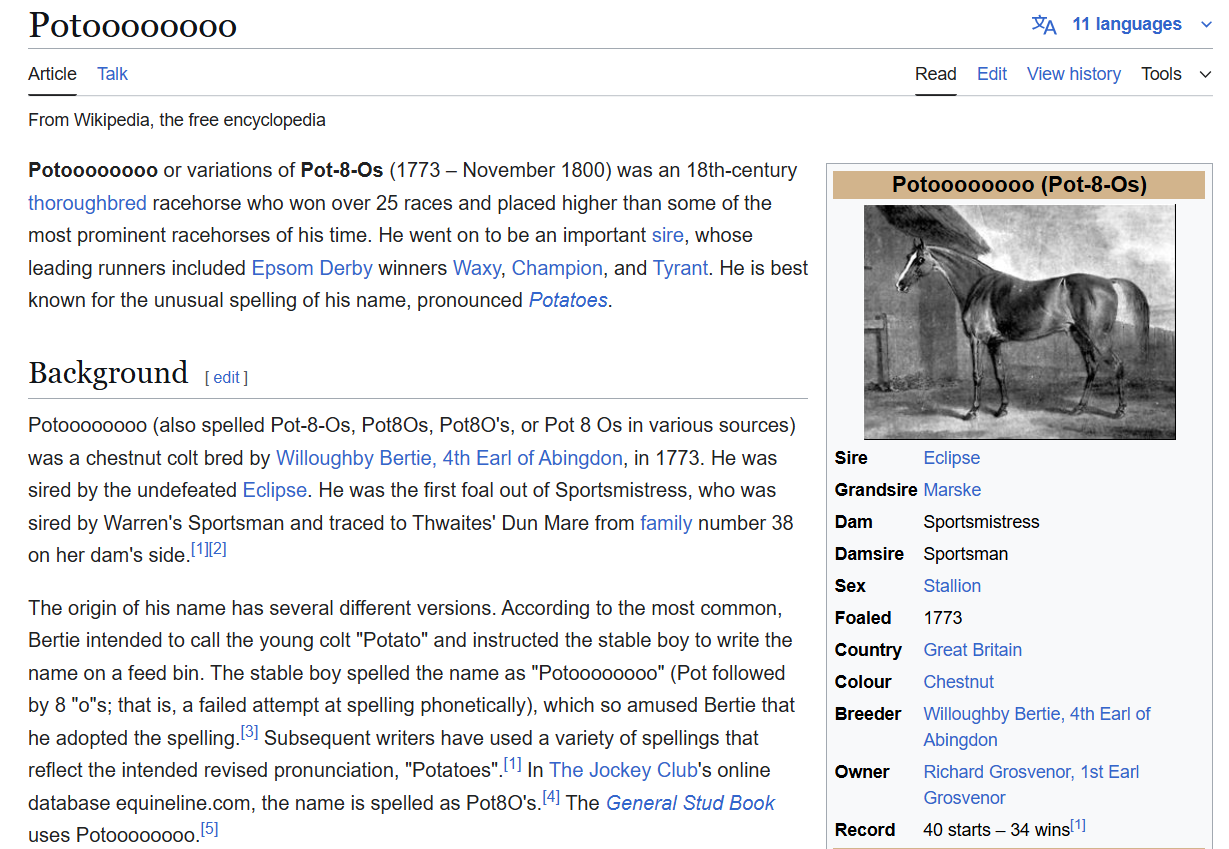The width and height of the screenshot is (1229, 849).
Task: Follow the family number link
Action: tap(666, 523)
